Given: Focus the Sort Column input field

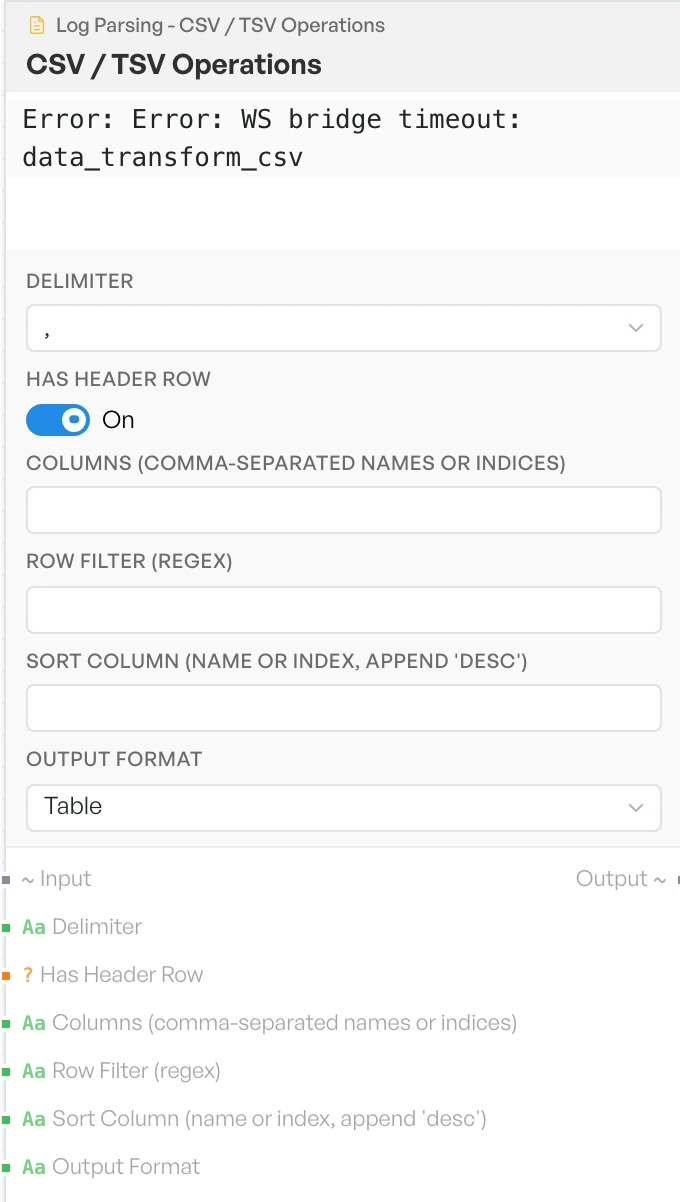Looking at the screenshot, I should pyautogui.click(x=344, y=708).
